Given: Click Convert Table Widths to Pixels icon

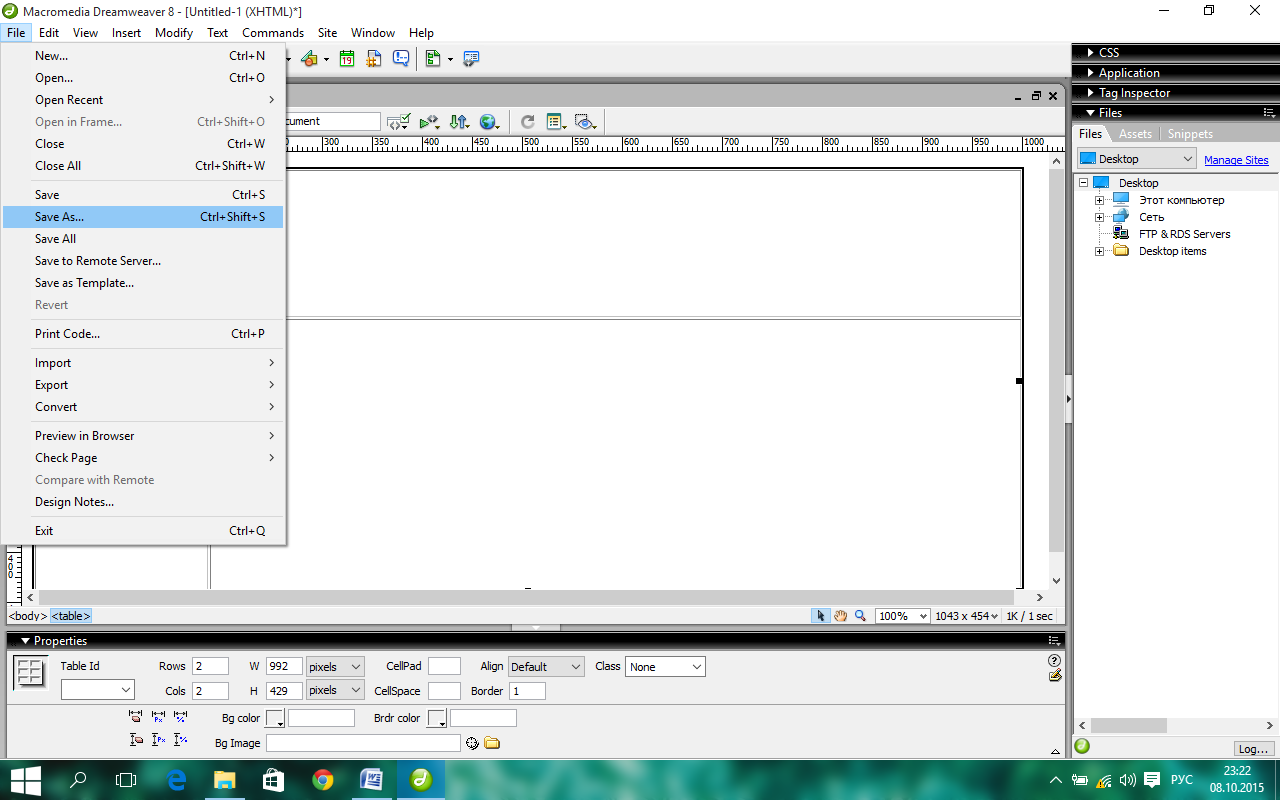Looking at the screenshot, I should tap(158, 717).
